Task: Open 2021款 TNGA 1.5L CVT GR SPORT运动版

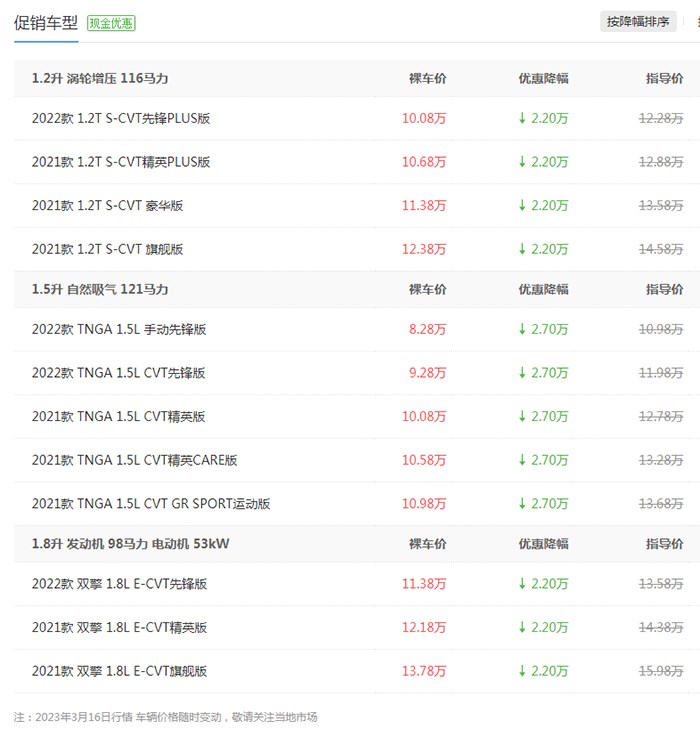Action: pyautogui.click(x=151, y=504)
